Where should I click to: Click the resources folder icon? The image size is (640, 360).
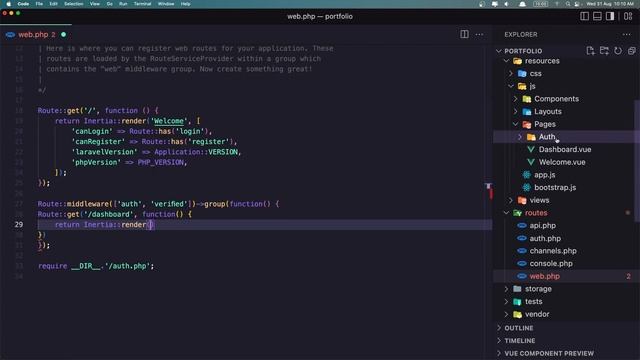(518, 61)
